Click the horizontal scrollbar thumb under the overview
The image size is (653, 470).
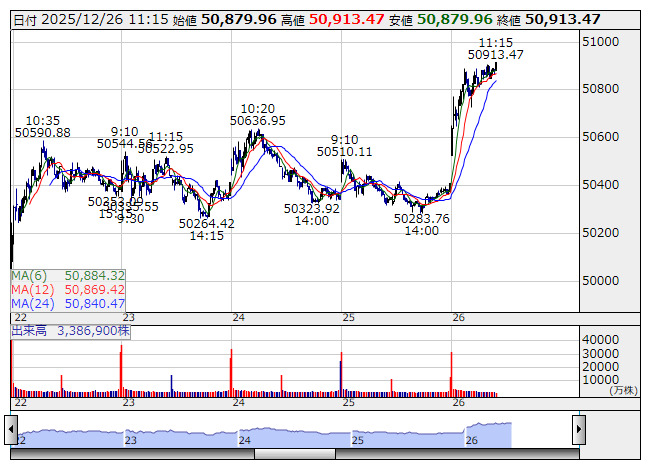295,454
